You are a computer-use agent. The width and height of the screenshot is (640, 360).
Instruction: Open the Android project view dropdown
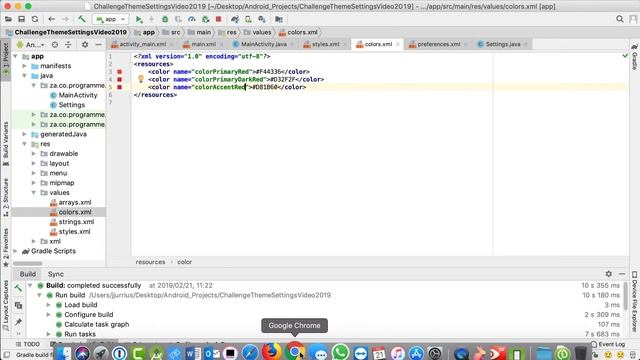[31, 44]
